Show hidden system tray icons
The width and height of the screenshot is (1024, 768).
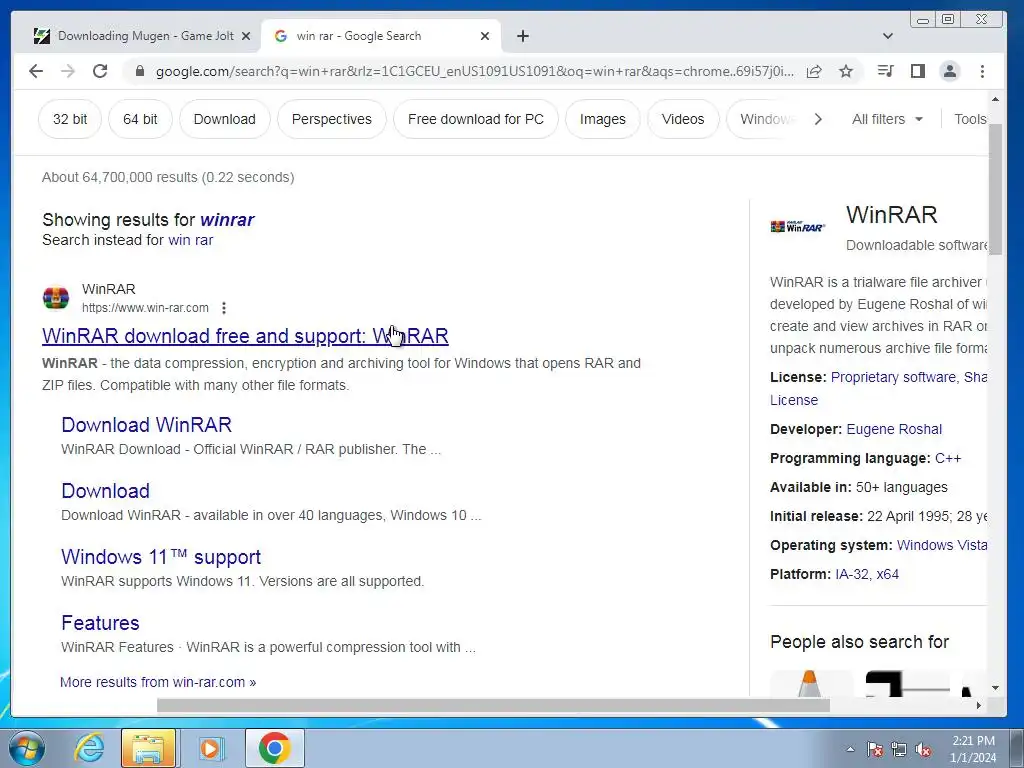(850, 749)
